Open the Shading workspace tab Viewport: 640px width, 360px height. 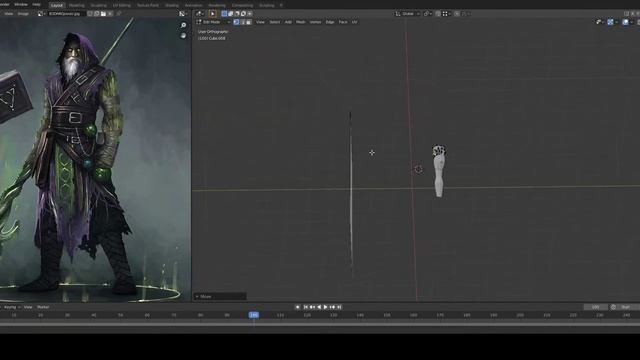click(x=172, y=5)
